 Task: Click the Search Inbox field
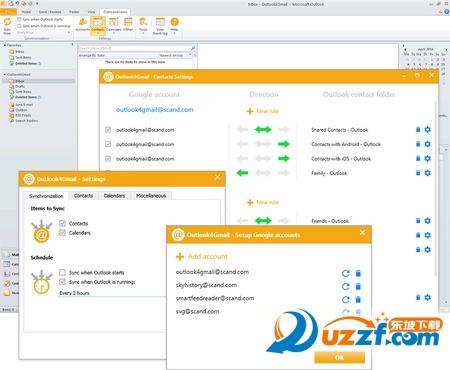[x=137, y=48]
